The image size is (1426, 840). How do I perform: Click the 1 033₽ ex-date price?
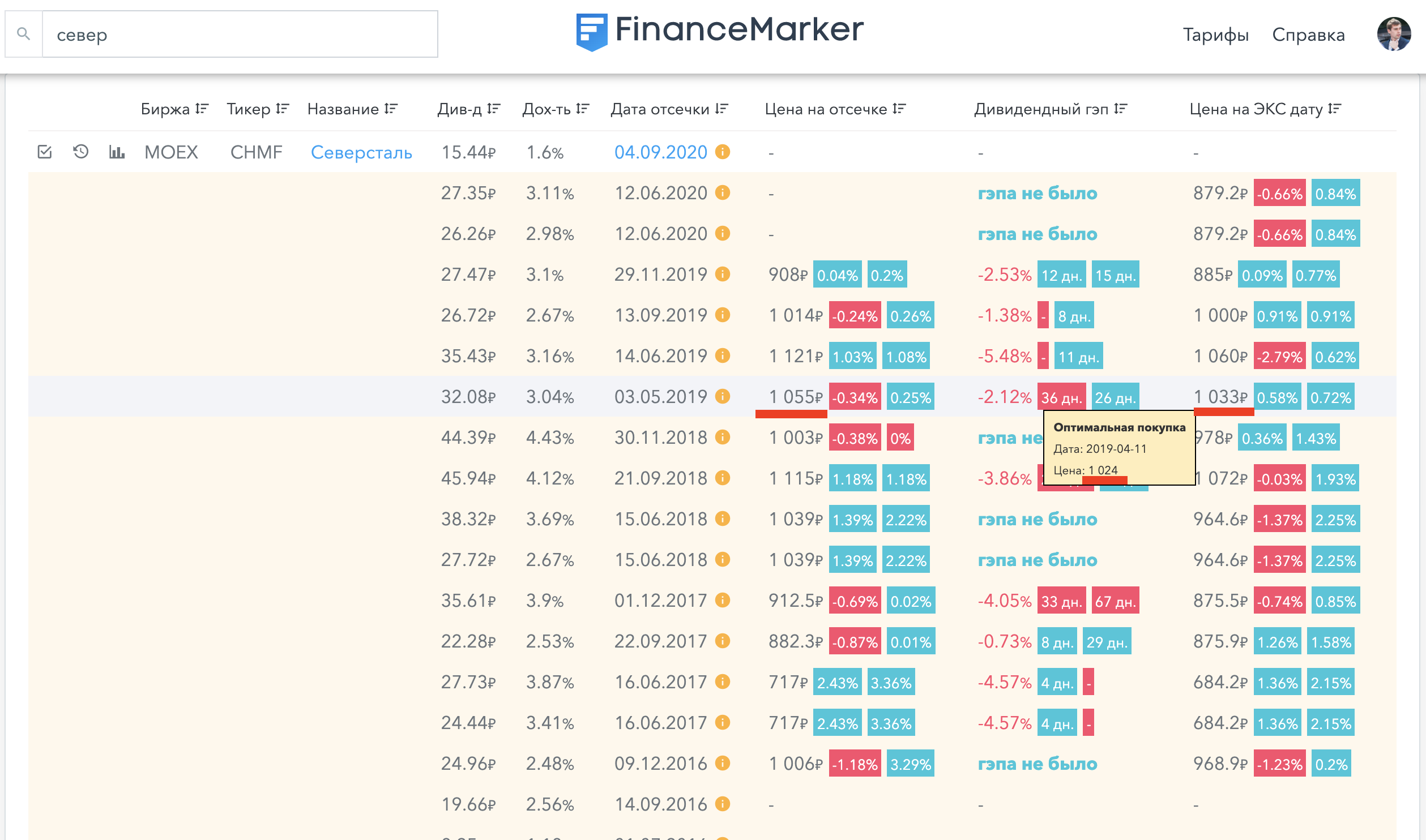pos(1220,397)
